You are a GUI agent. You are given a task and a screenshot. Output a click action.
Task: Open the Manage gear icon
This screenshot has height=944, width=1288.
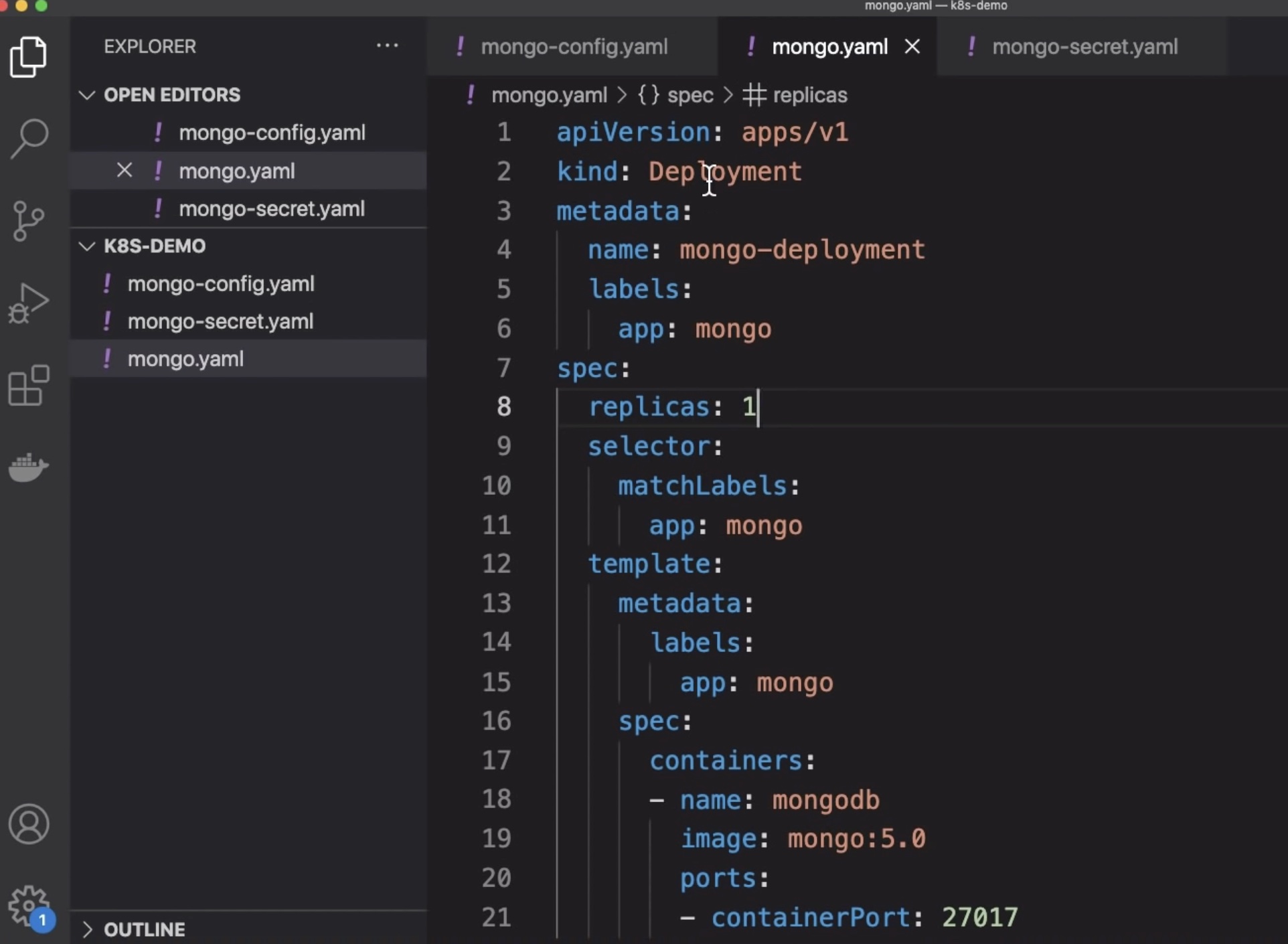(29, 905)
